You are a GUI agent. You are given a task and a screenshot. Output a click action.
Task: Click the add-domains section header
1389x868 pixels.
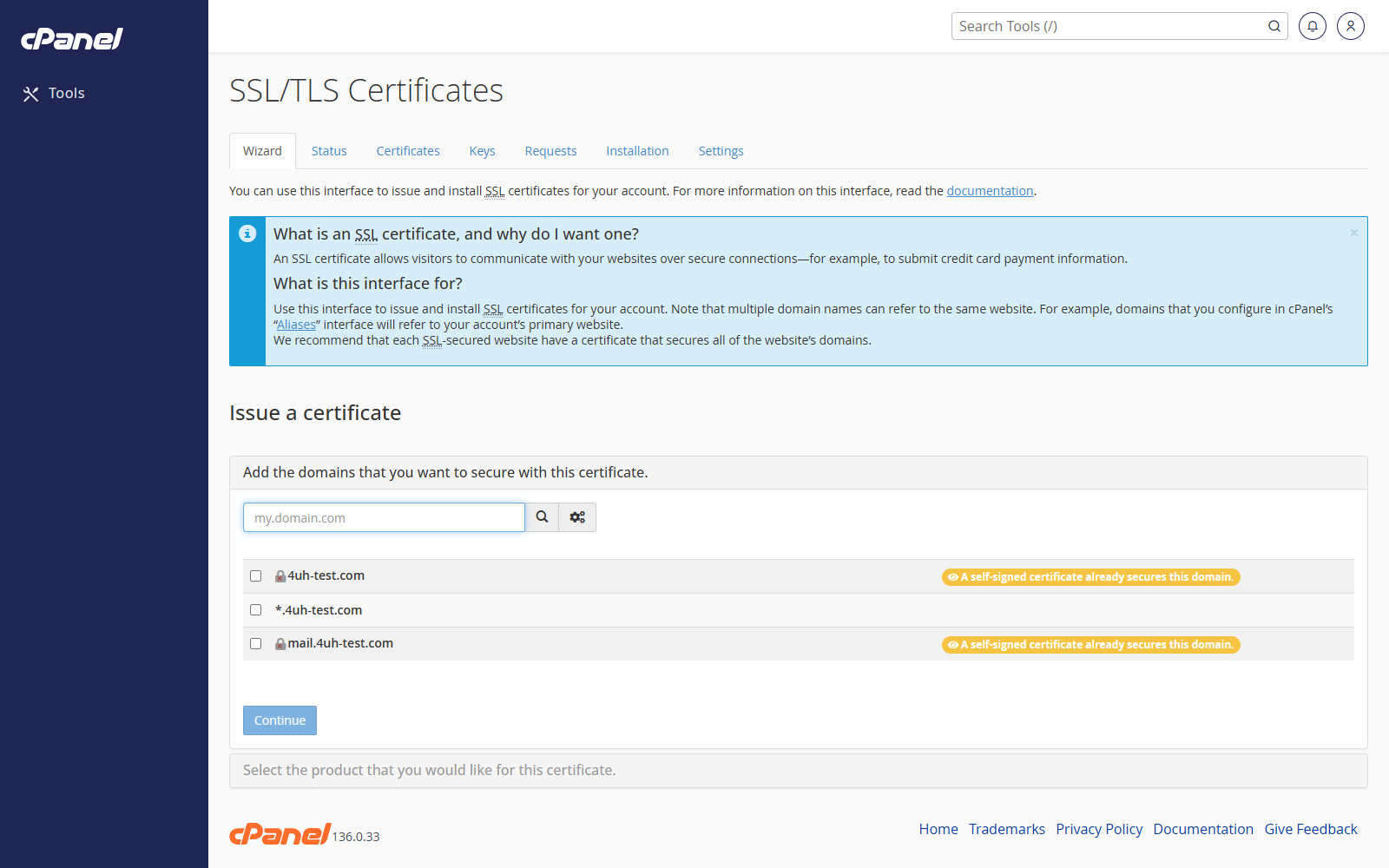point(799,473)
